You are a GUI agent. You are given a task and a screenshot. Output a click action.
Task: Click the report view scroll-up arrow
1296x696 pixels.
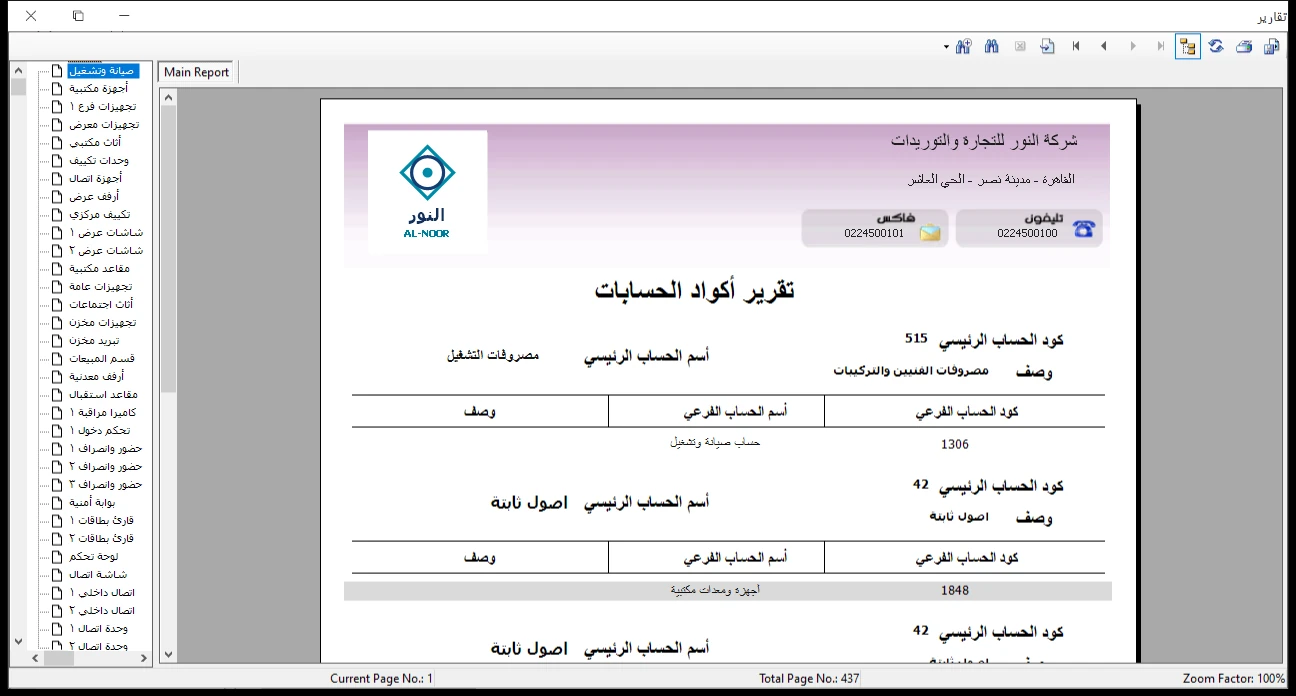pyautogui.click(x=168, y=97)
